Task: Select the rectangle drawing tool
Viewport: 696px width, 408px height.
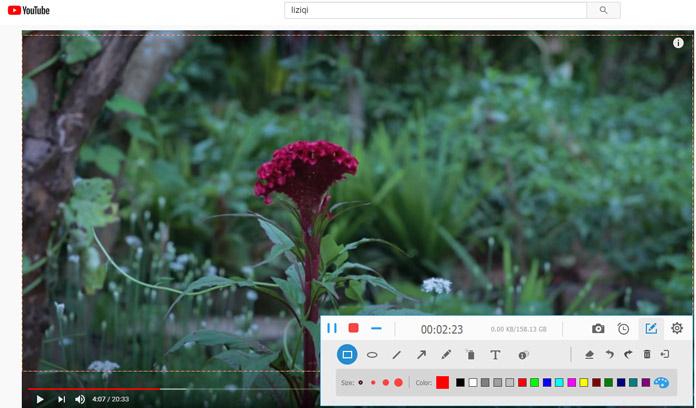Action: pos(347,354)
